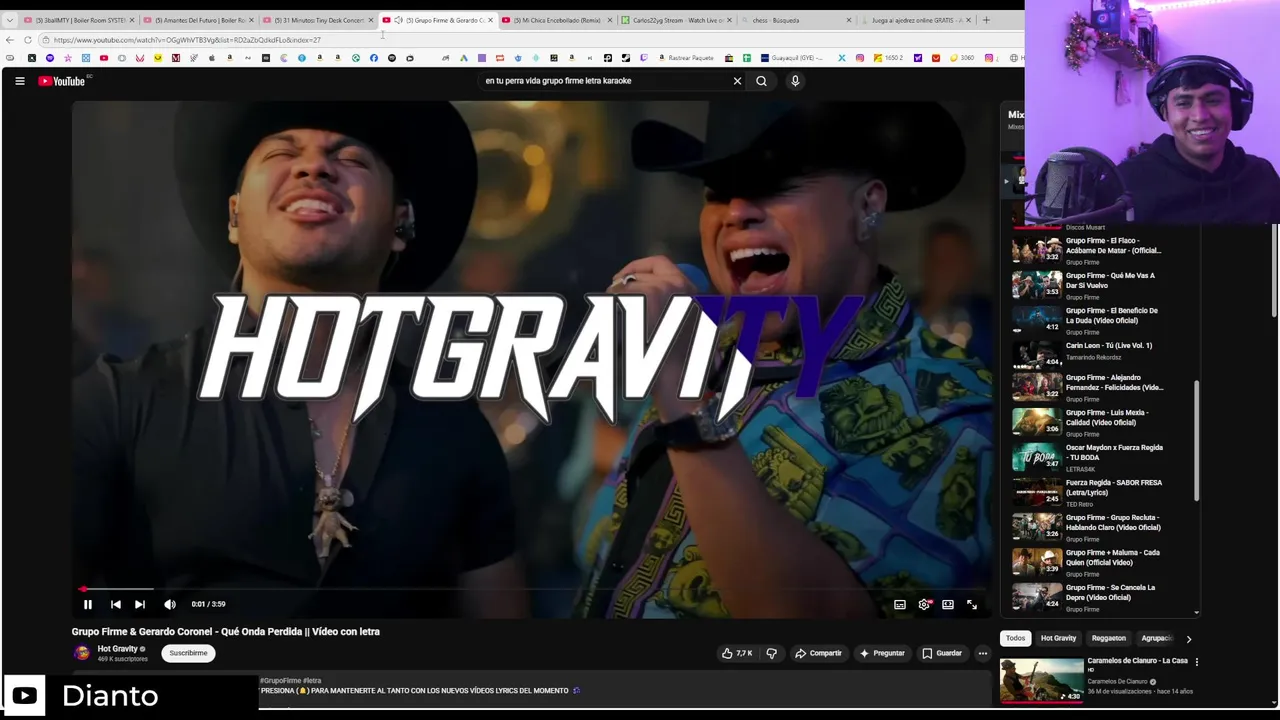Open the YouTube hamburger guide menu
This screenshot has width=1280, height=720.
(x=19, y=81)
